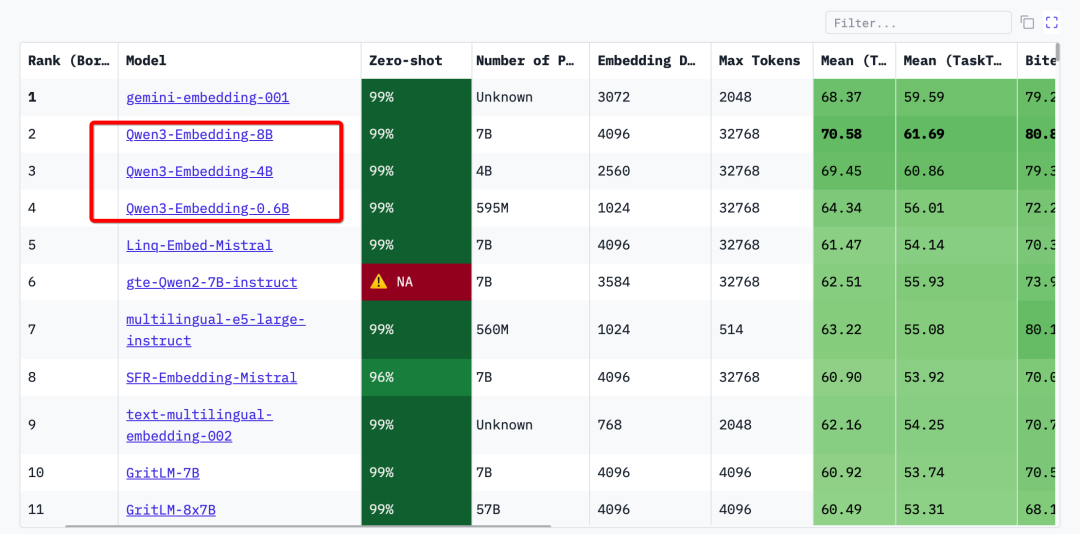Click the red NA zero-shot cell

click(416, 282)
